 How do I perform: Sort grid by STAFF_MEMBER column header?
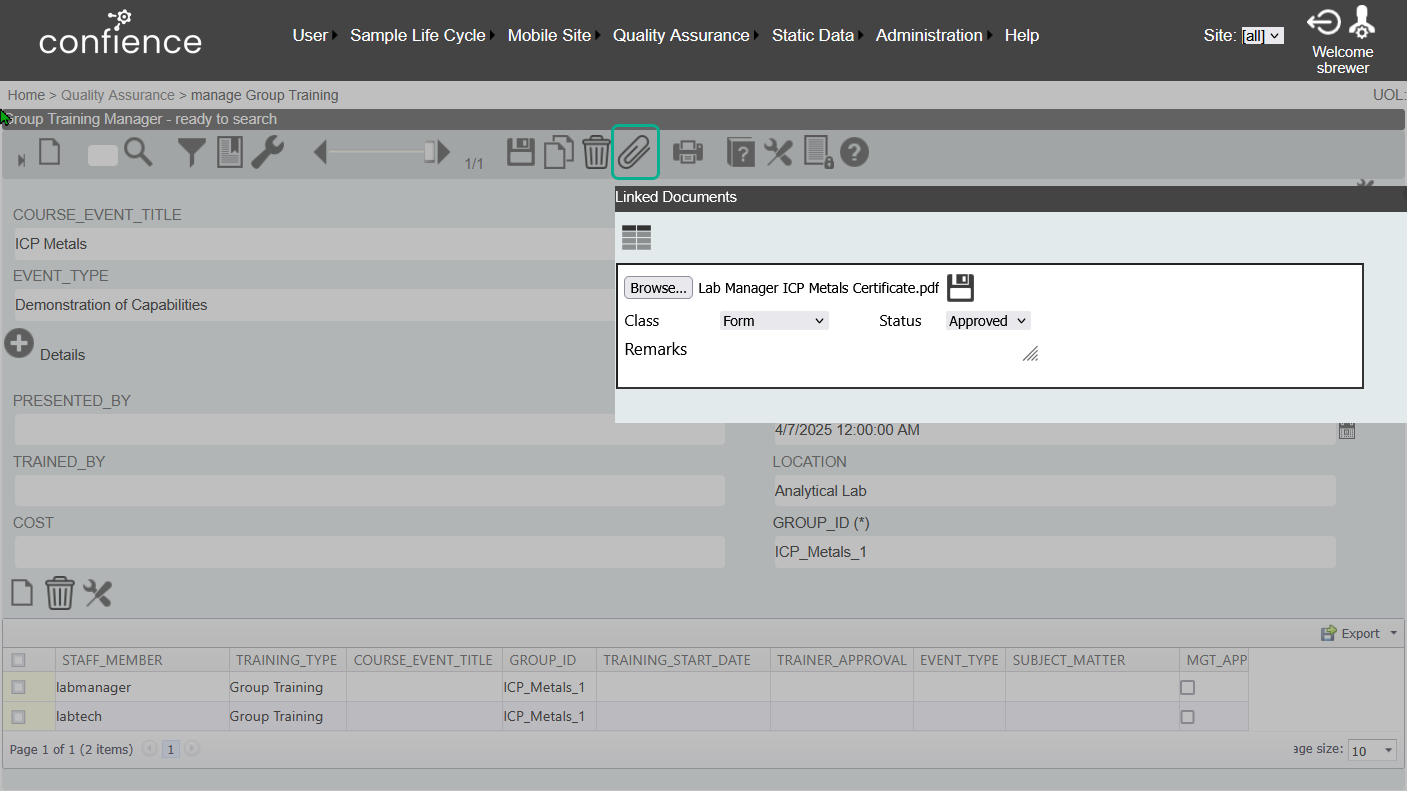click(x=112, y=660)
